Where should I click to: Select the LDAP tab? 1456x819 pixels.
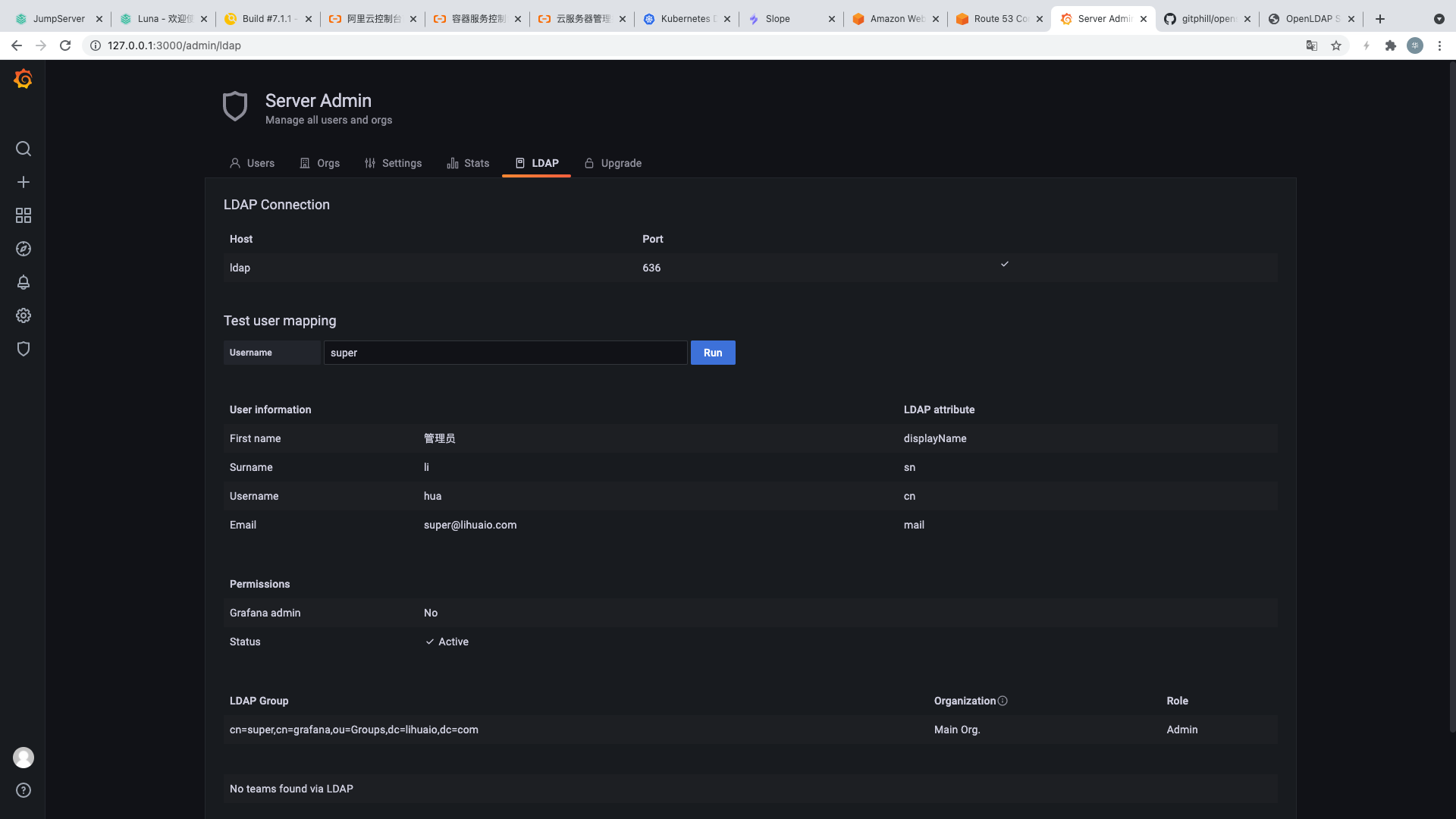pyautogui.click(x=536, y=163)
